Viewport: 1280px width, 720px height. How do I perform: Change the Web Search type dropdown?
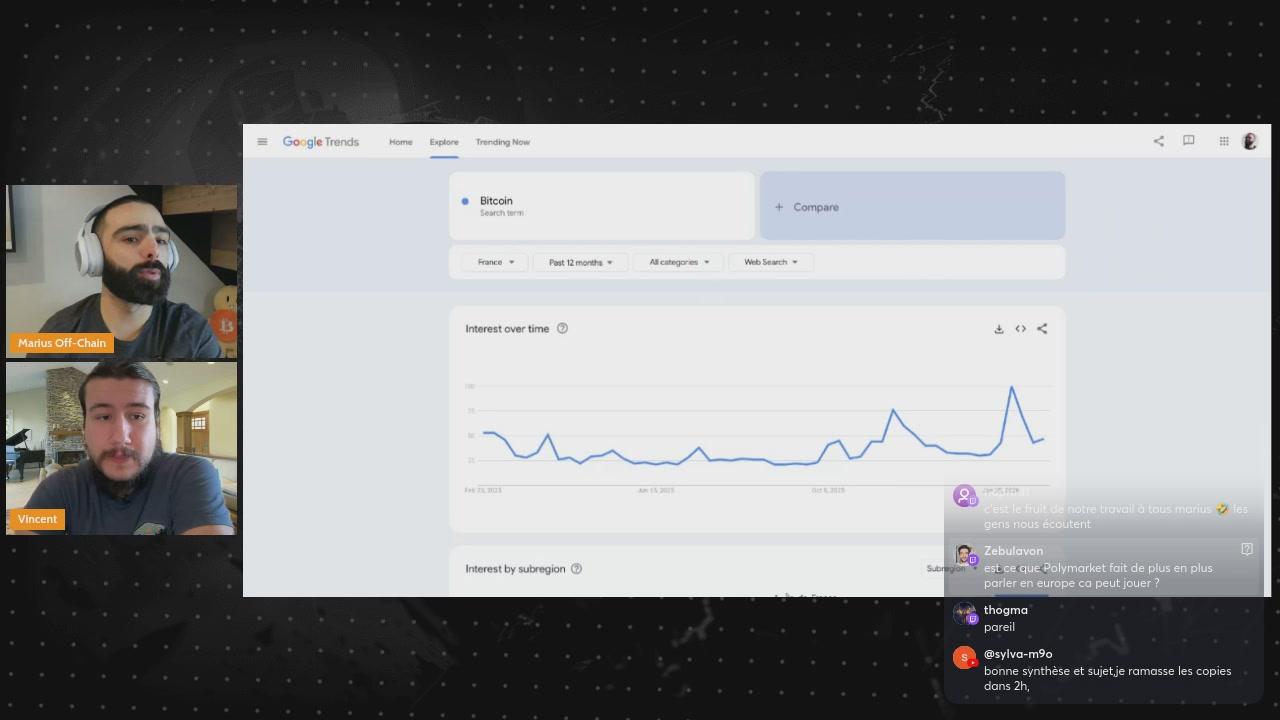(771, 262)
